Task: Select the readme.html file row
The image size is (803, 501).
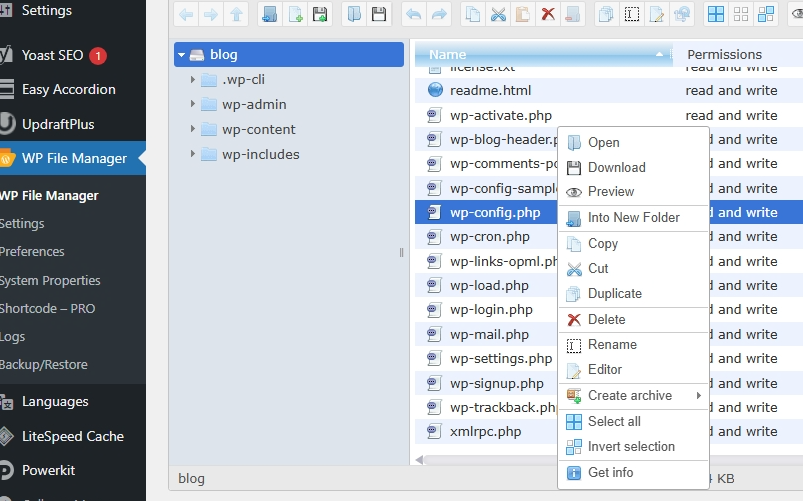Action: [608, 91]
